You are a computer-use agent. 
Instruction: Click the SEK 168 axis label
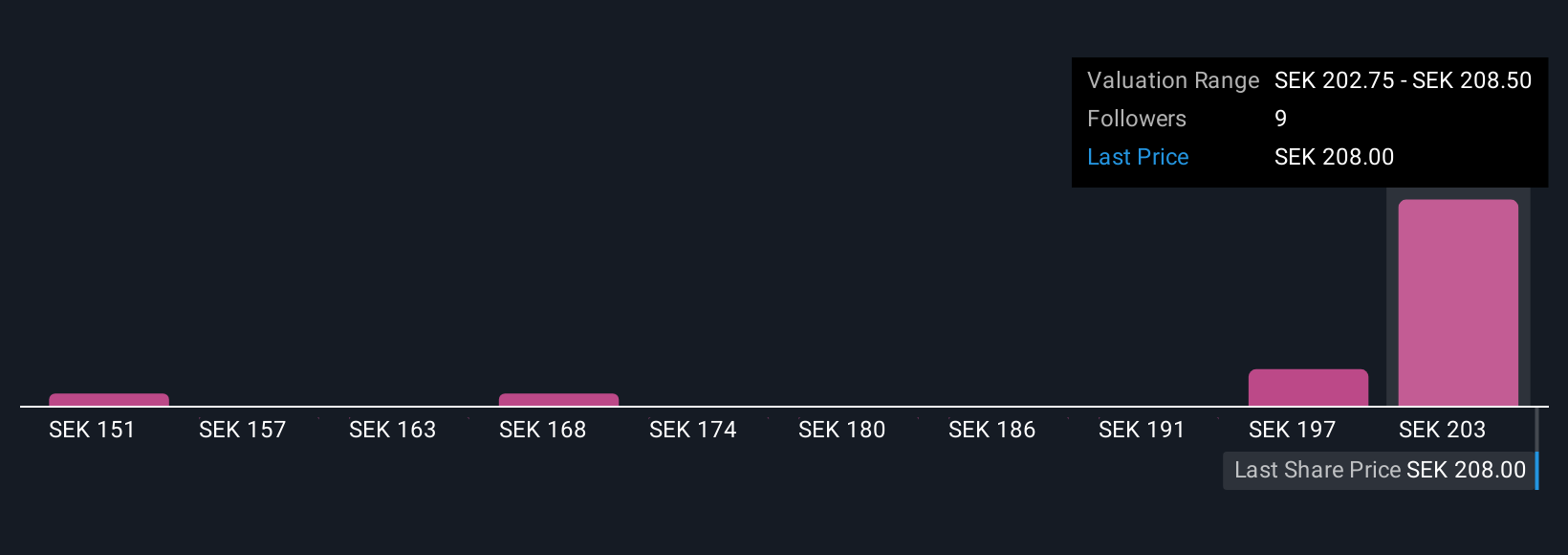(x=542, y=430)
